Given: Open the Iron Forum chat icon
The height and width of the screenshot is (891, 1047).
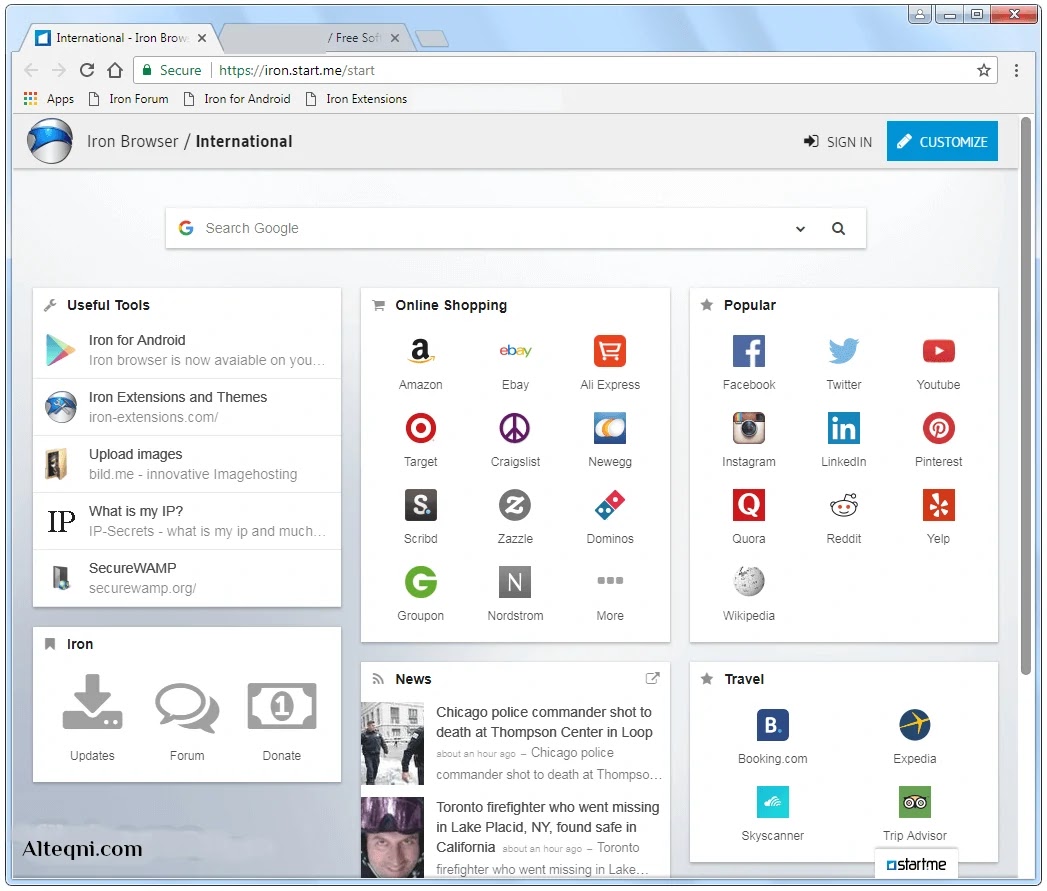Looking at the screenshot, I should [187, 707].
